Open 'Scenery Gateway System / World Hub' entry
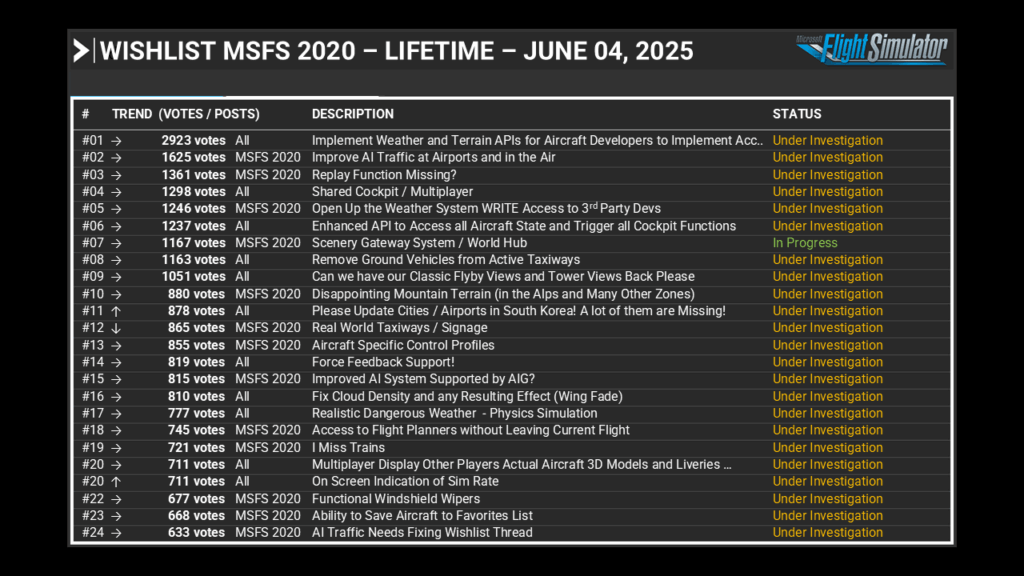 click(419, 243)
